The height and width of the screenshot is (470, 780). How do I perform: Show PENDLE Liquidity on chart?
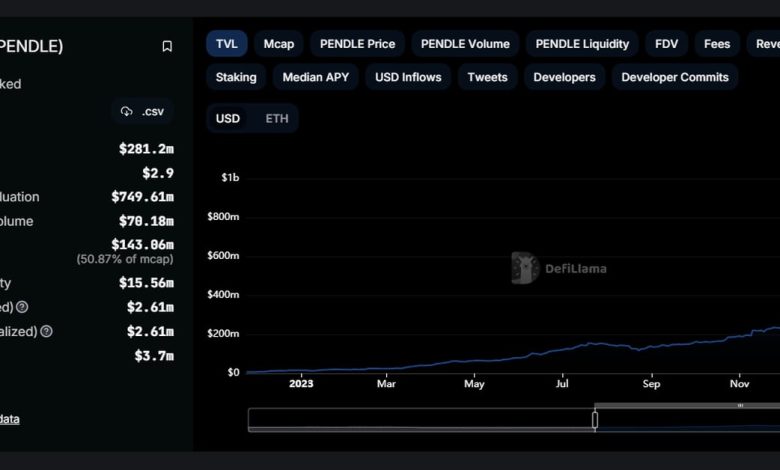coord(582,44)
